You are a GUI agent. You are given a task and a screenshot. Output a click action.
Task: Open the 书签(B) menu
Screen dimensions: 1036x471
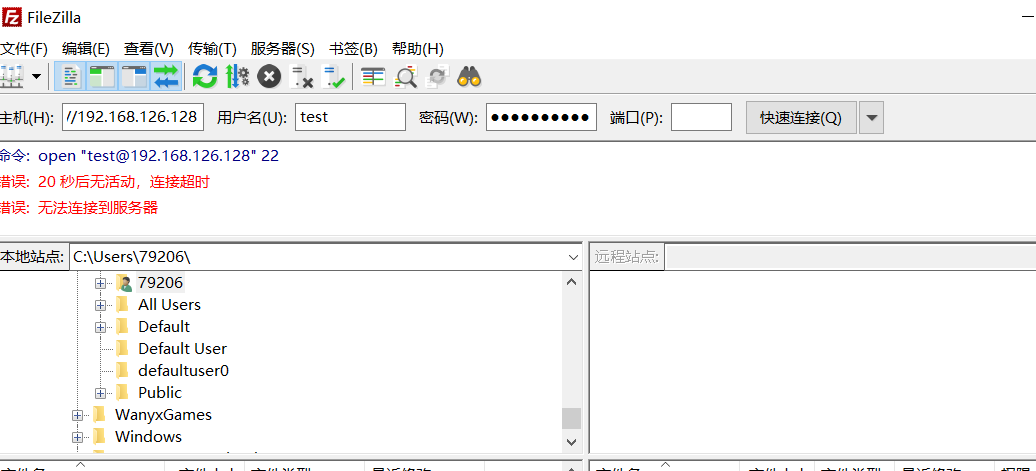(x=353, y=48)
